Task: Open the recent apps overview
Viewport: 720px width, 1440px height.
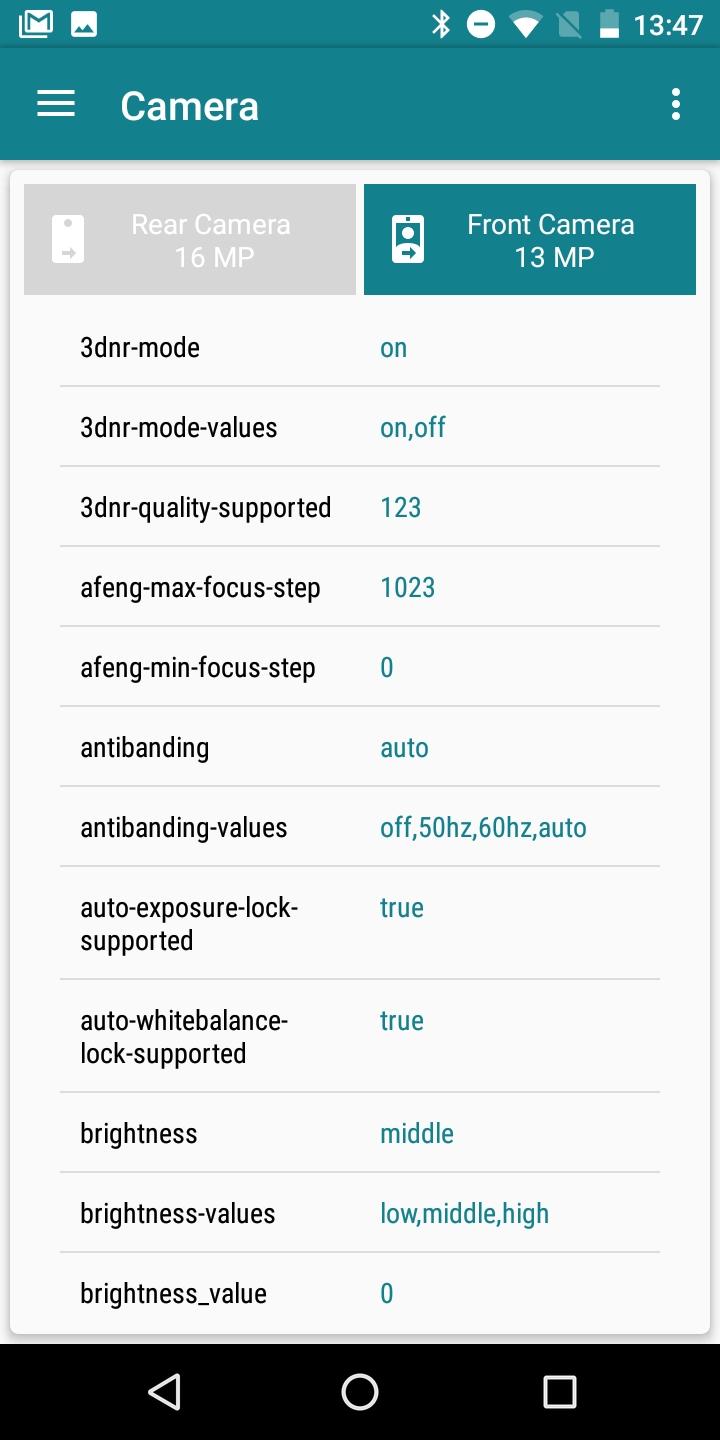Action: pyautogui.click(x=559, y=1391)
